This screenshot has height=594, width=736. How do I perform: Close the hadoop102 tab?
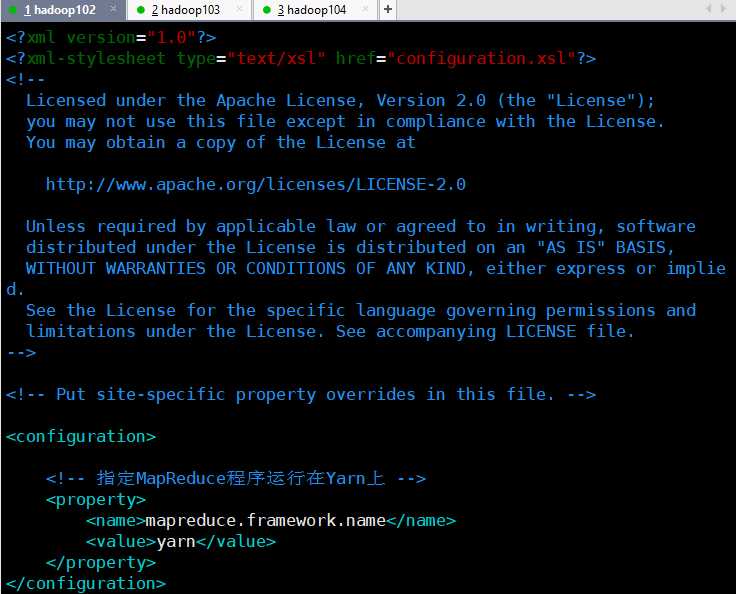[x=113, y=9]
